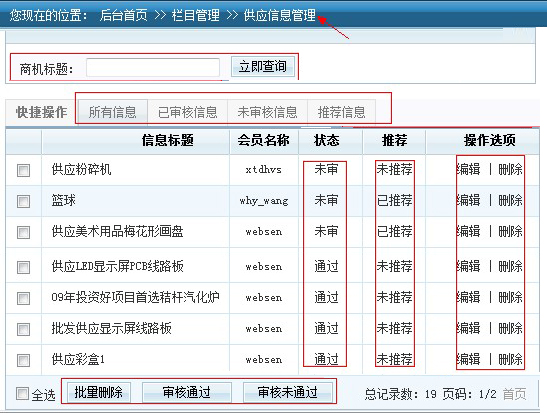Click 编辑 for the 篮球 row
547x413 pixels.
coord(469,200)
